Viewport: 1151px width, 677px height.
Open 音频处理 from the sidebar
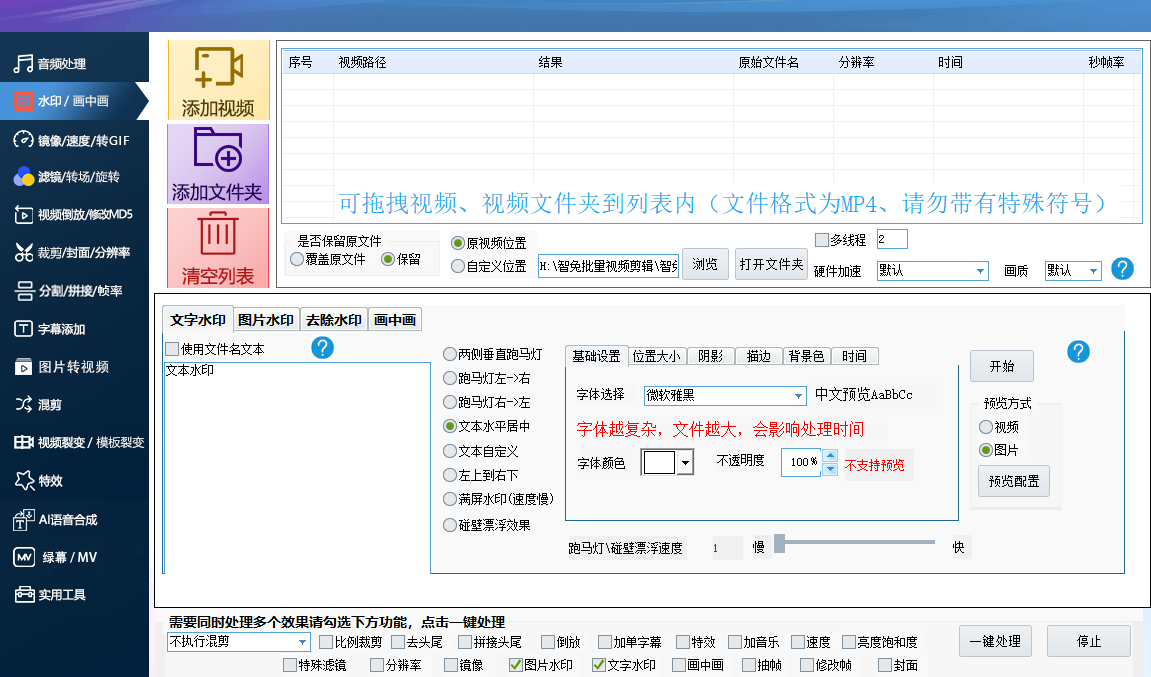62,64
